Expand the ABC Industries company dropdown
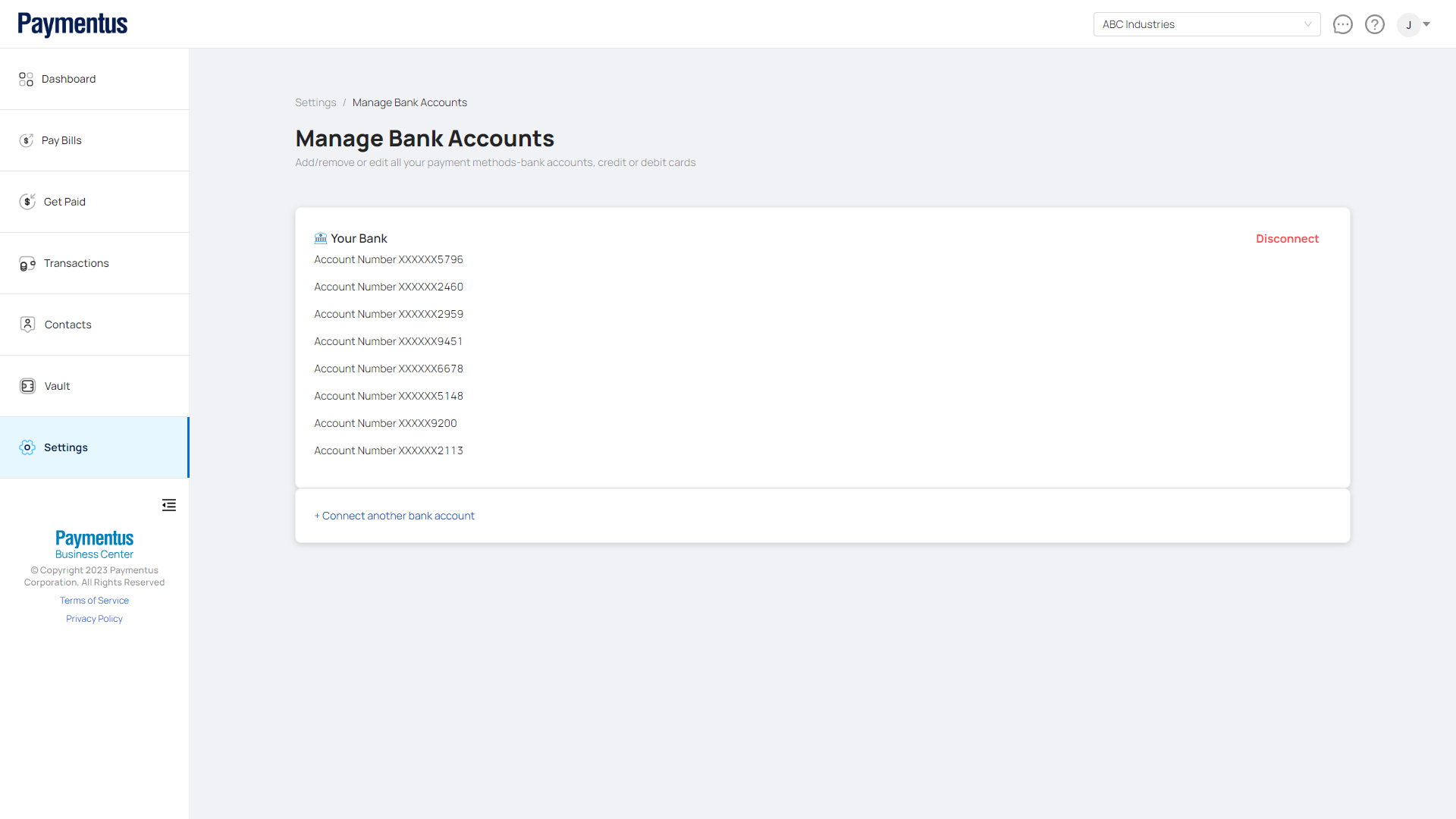The width and height of the screenshot is (1456, 819). (x=1207, y=24)
